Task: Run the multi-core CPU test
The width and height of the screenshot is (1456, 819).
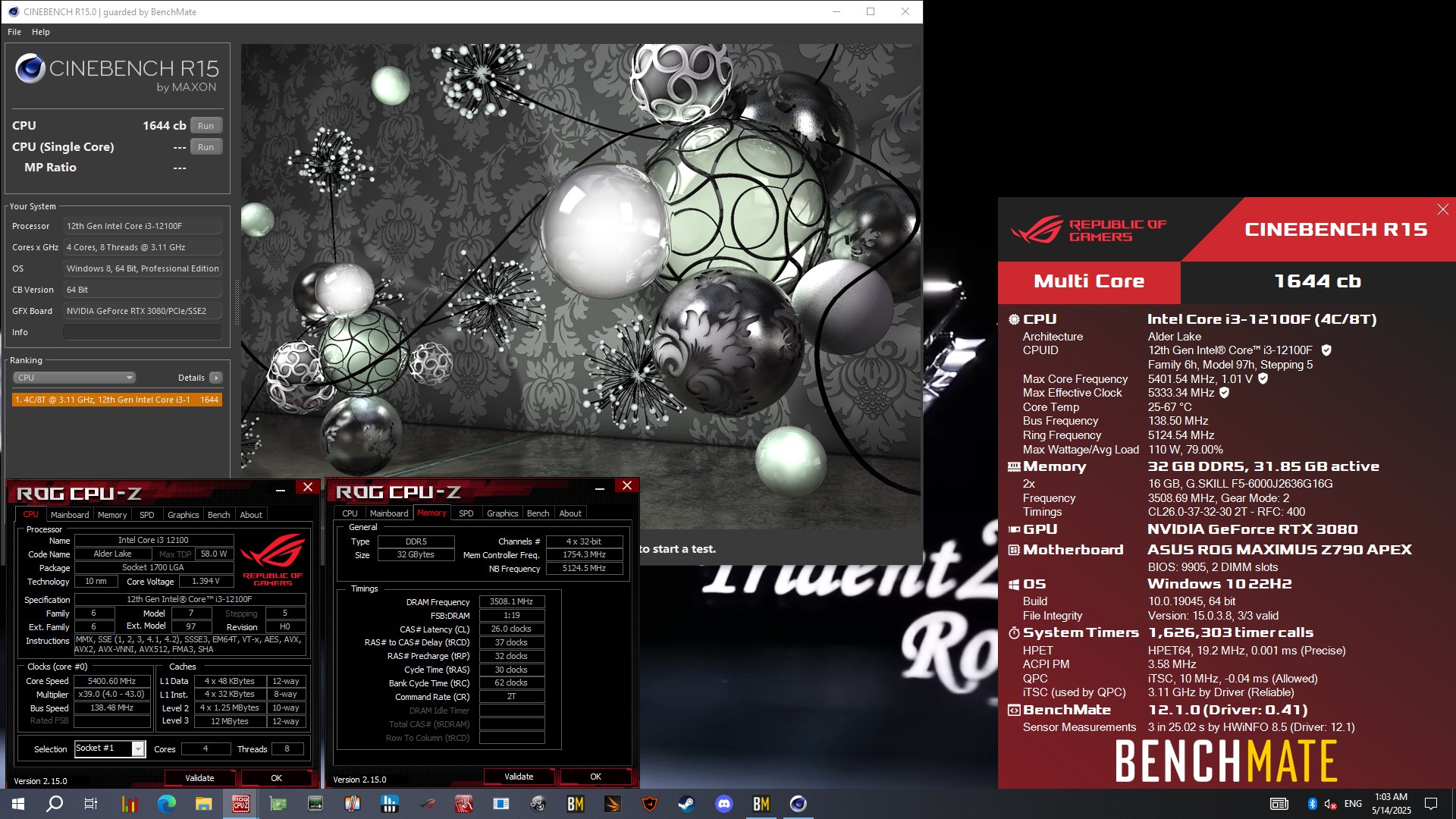Action: click(x=206, y=126)
